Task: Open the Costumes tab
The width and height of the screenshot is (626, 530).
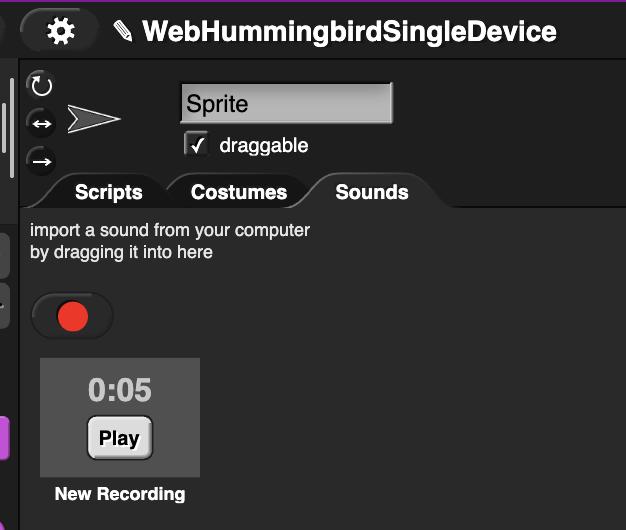Action: click(x=239, y=192)
